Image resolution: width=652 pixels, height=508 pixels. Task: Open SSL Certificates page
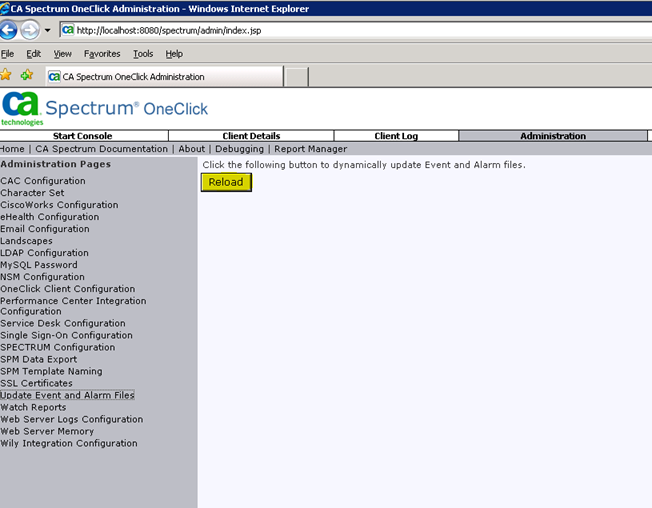(36, 383)
